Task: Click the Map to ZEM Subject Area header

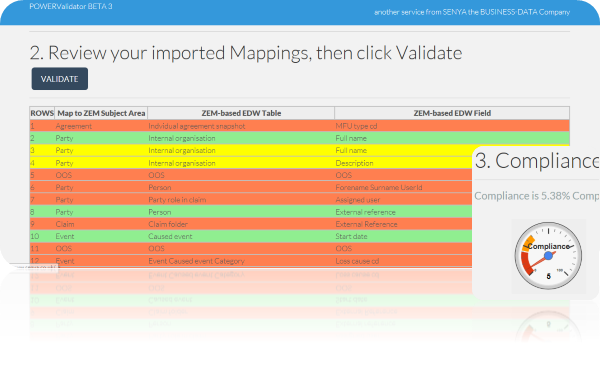Action: [101, 113]
